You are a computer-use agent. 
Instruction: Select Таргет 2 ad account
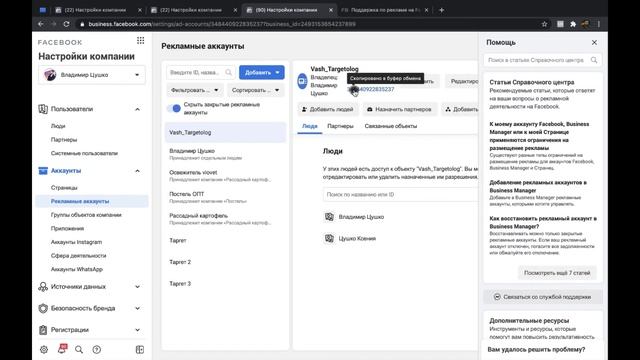[225, 262]
